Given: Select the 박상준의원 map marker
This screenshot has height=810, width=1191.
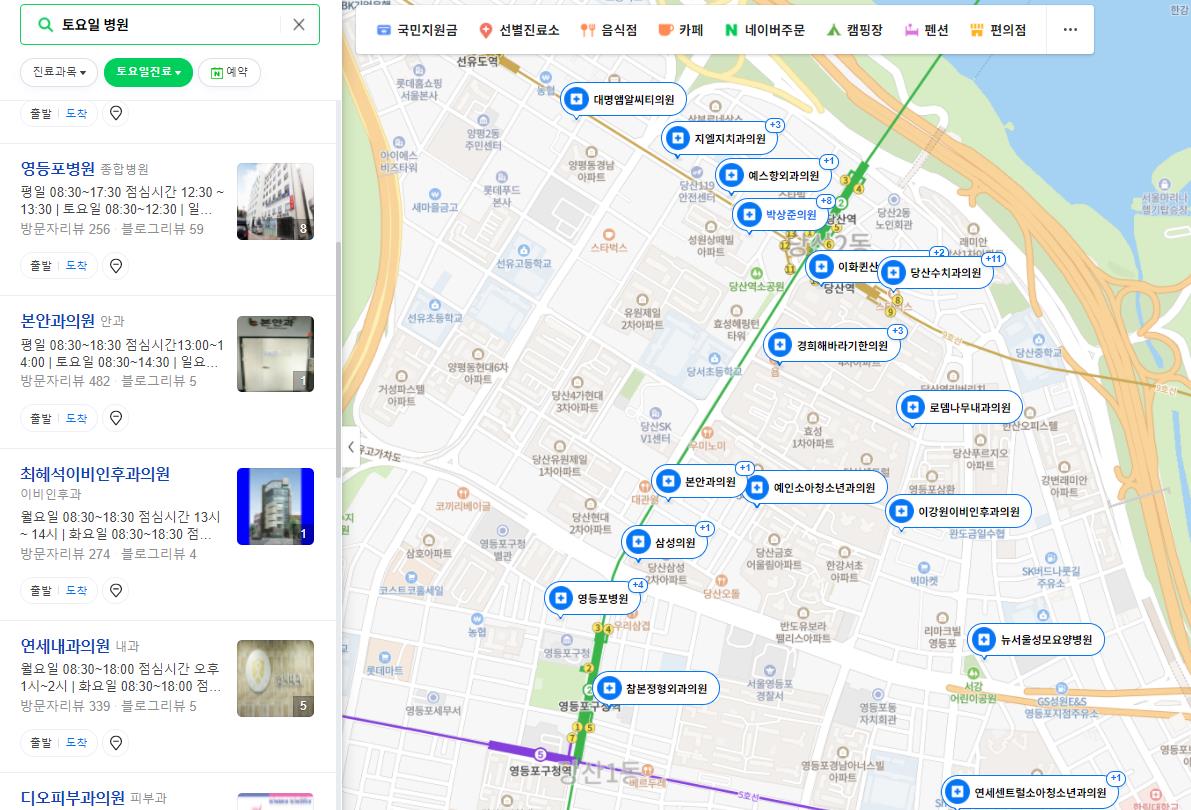Looking at the screenshot, I should pos(781,215).
